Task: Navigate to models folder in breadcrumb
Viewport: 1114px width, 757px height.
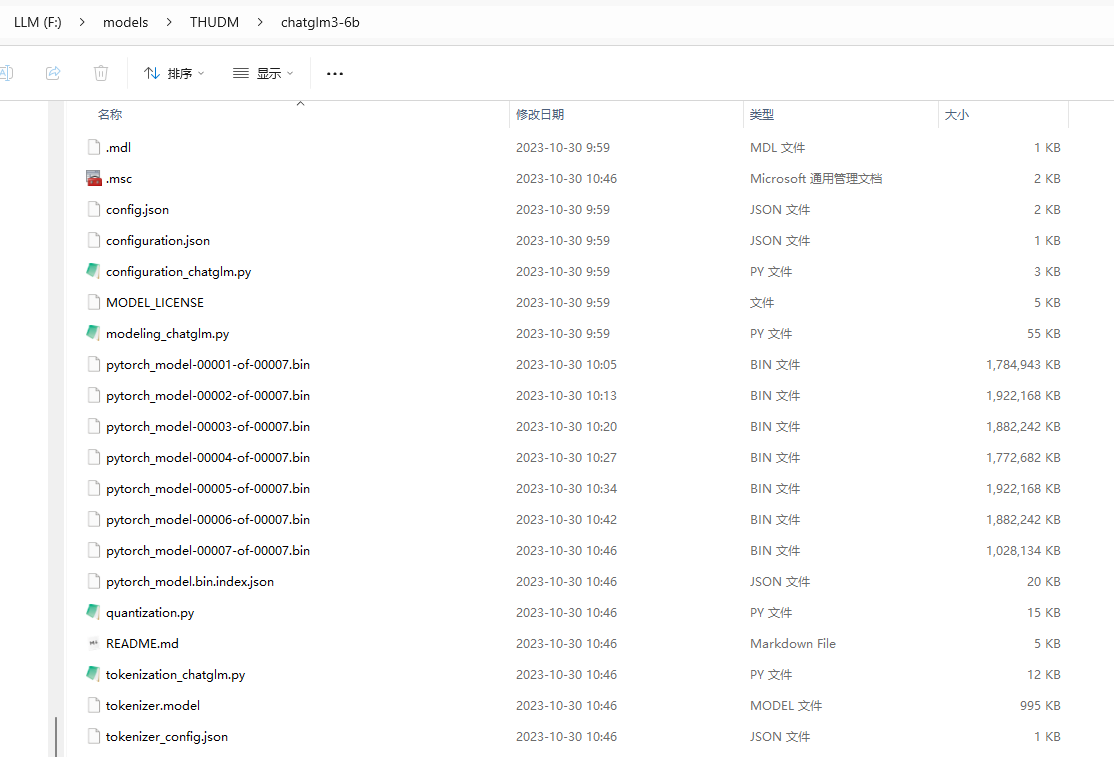Action: [126, 22]
